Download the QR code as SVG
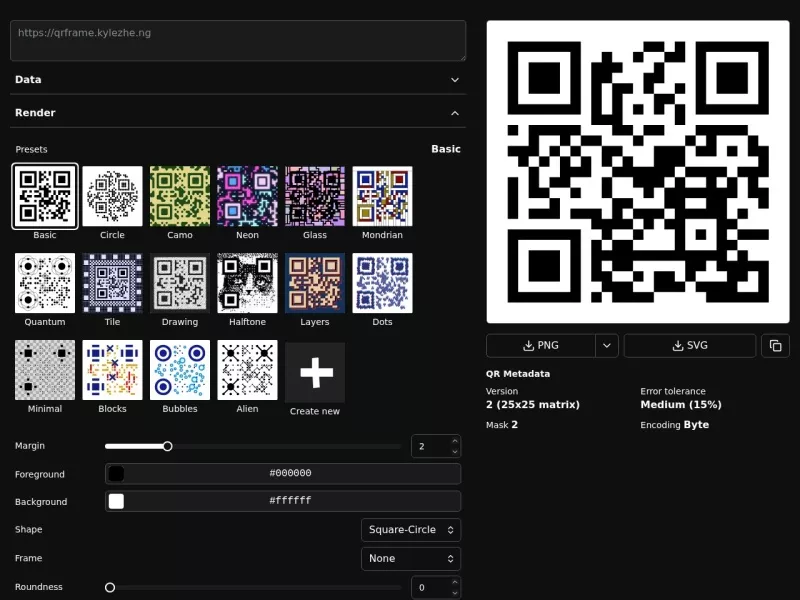The width and height of the screenshot is (800, 600). pos(690,346)
